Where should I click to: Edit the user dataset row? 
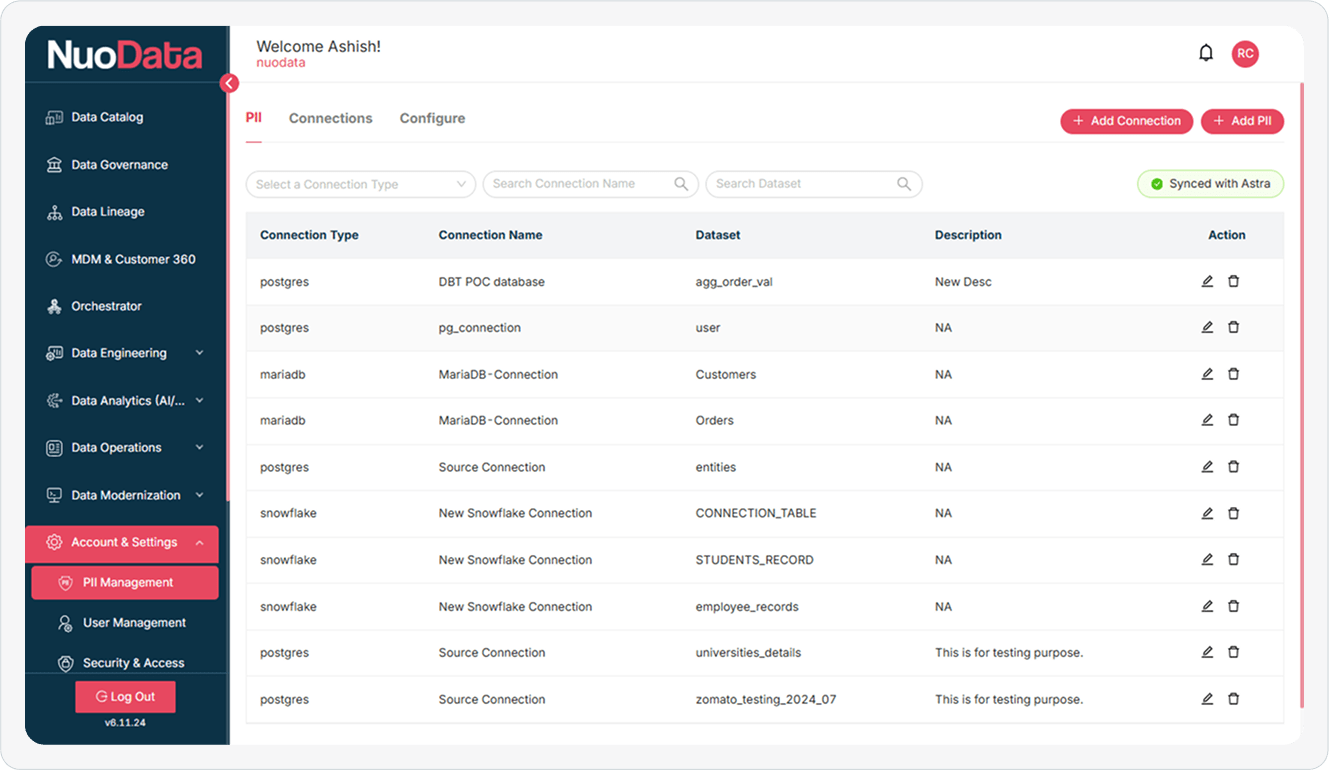(1207, 327)
